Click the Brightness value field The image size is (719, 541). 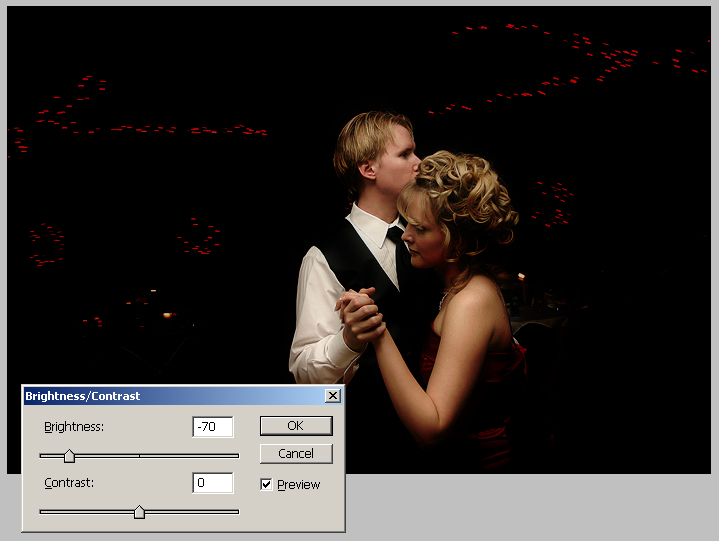(x=213, y=427)
